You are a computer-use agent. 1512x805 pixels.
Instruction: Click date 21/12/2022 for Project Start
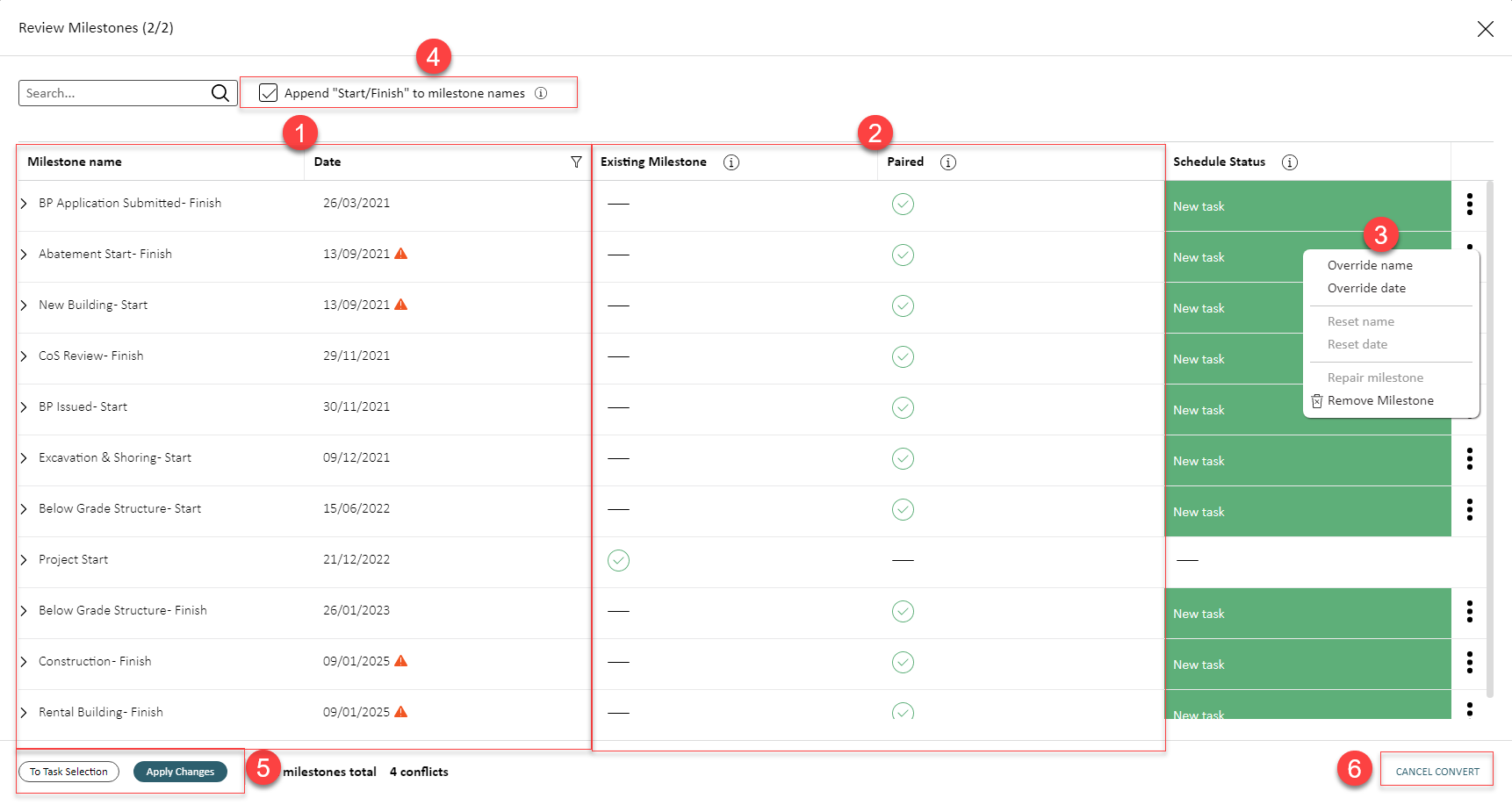[x=356, y=559]
